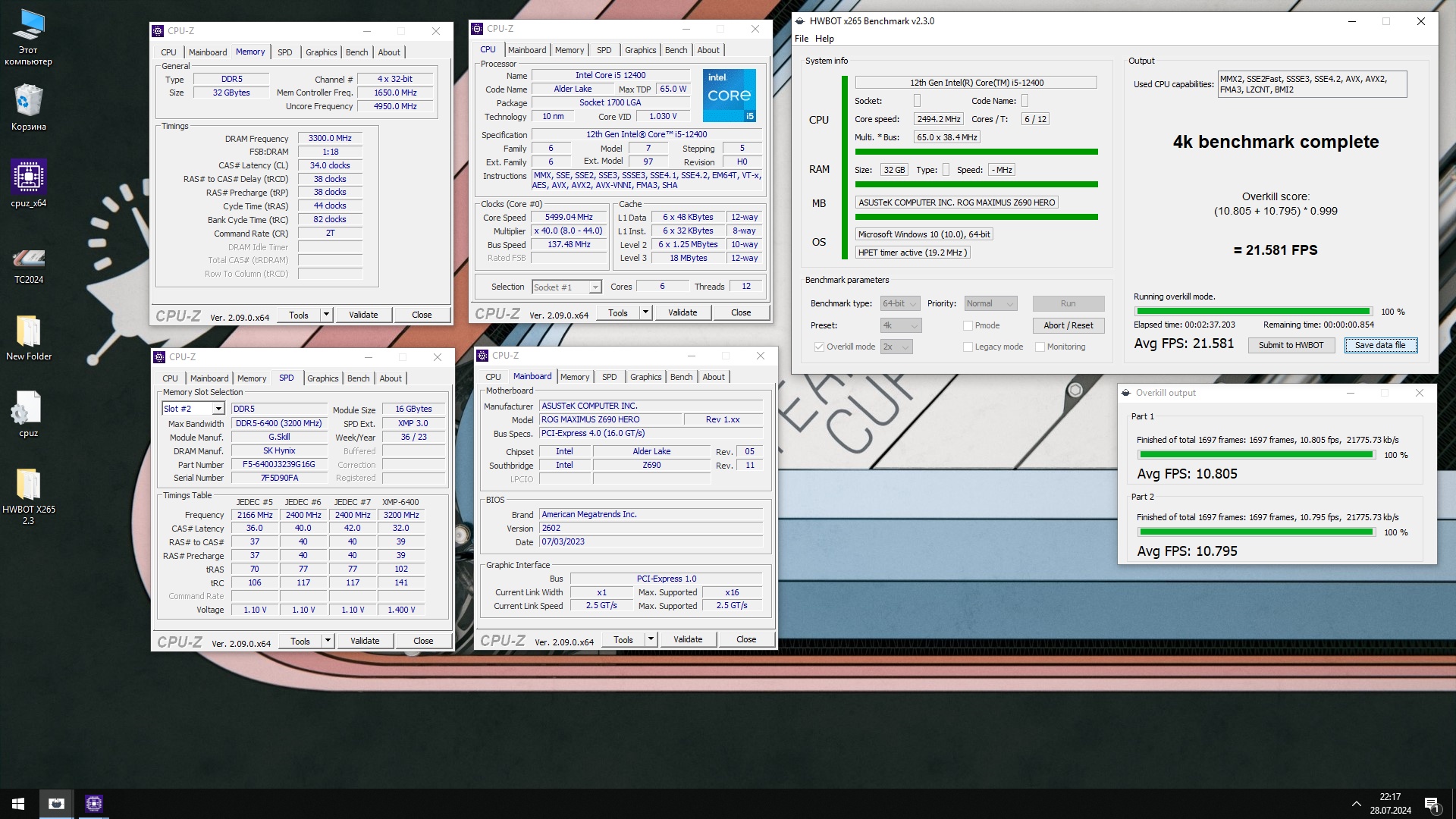Switch to Graphics tab in SPD window
This screenshot has width=1456, height=819.
[323, 378]
